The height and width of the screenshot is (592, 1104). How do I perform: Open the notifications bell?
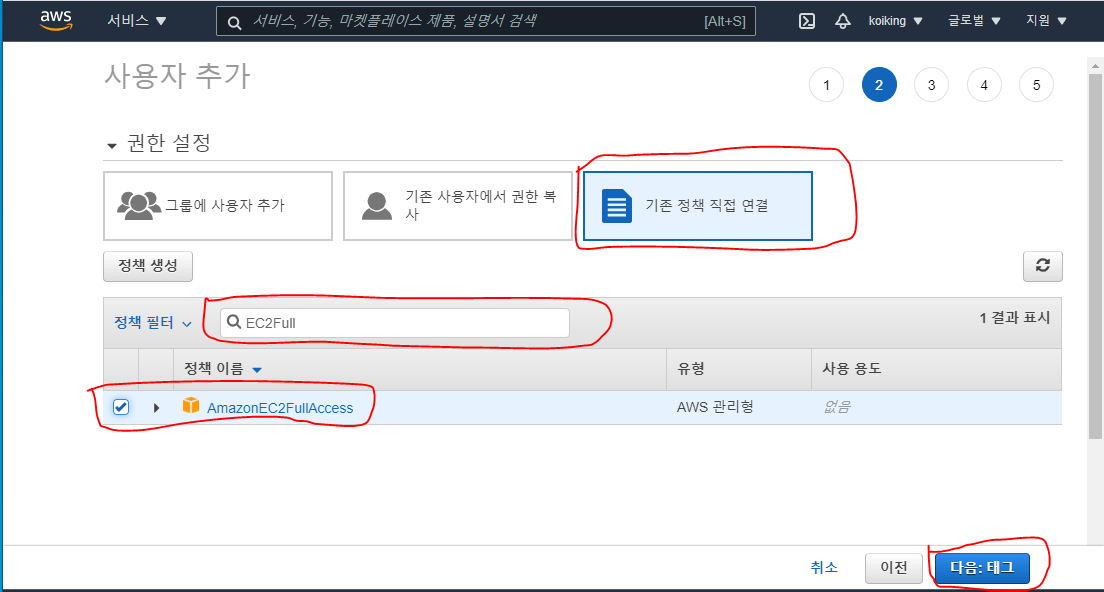[x=843, y=21]
